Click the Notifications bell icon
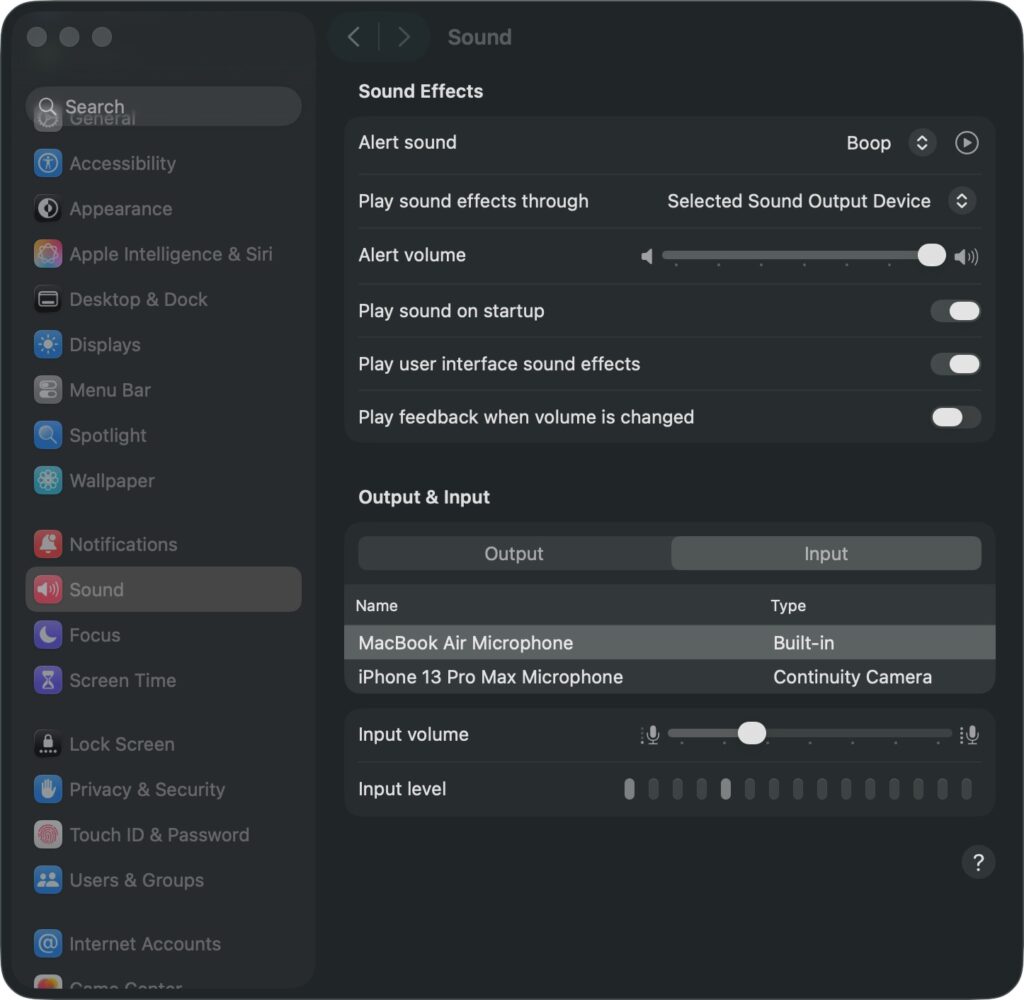 coord(48,544)
